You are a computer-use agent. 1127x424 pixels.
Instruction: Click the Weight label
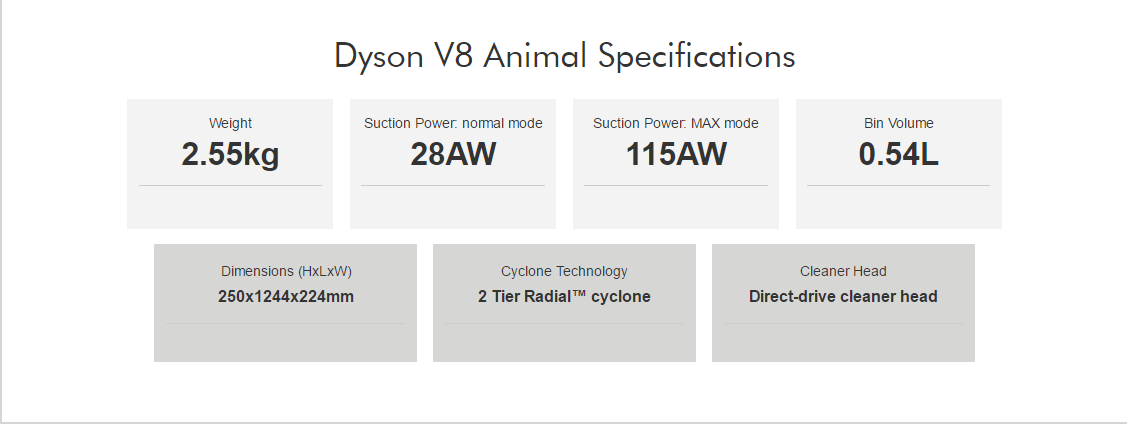[x=230, y=124]
